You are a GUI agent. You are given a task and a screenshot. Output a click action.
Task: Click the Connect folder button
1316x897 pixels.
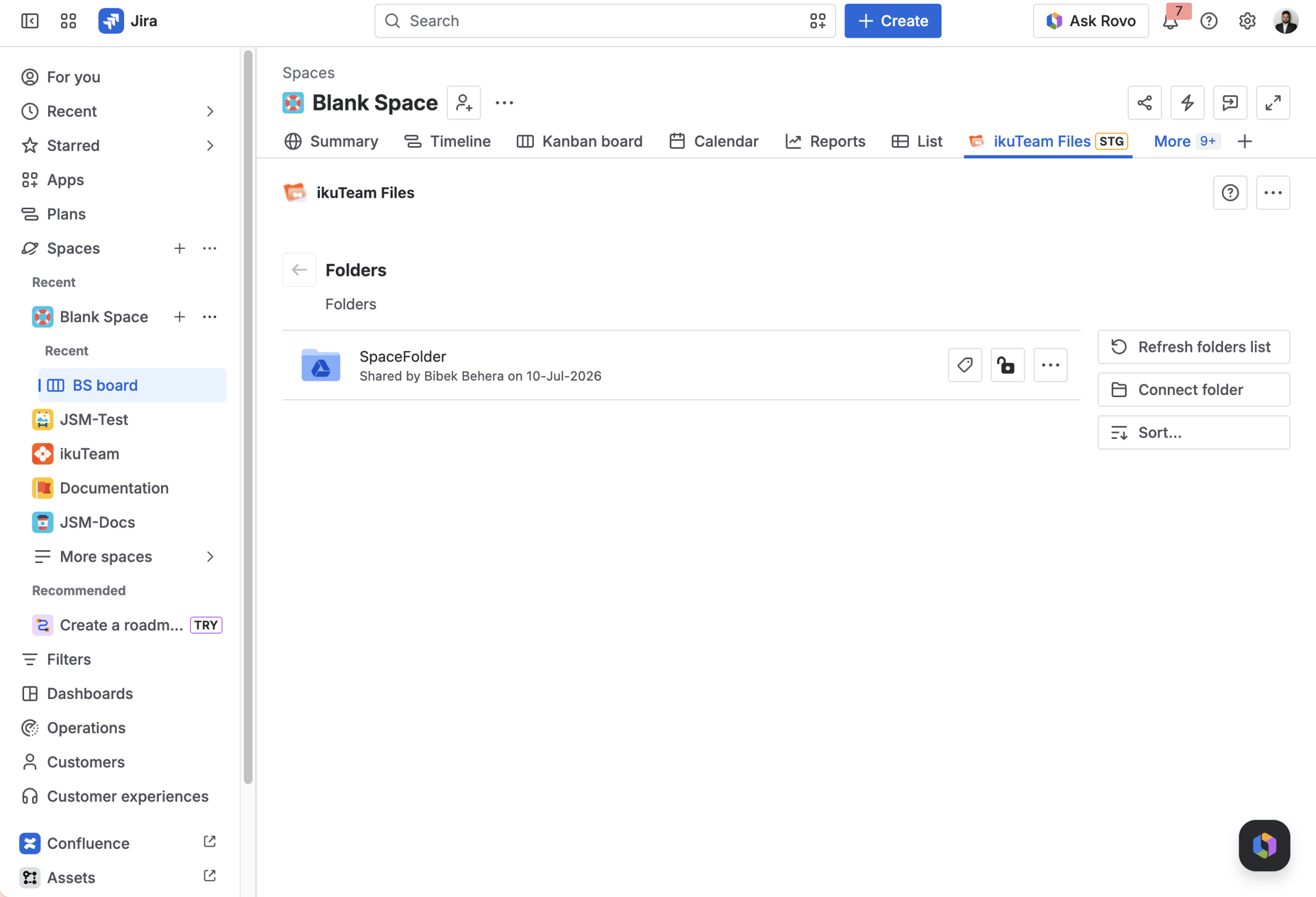click(1193, 390)
